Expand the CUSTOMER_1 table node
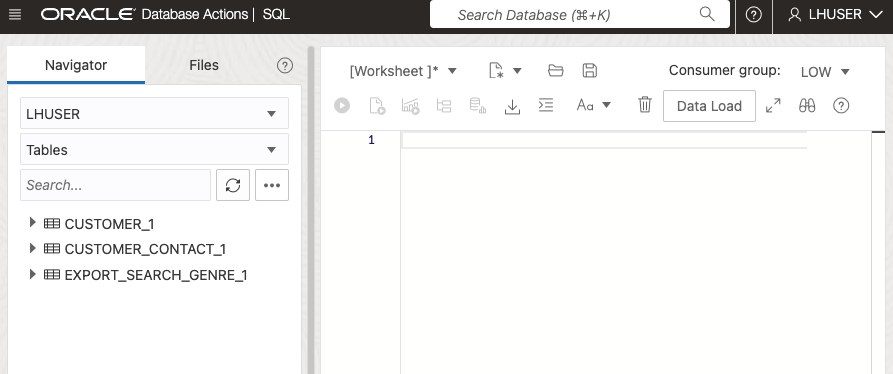Screen dimensions: 893x374 click(32, 223)
